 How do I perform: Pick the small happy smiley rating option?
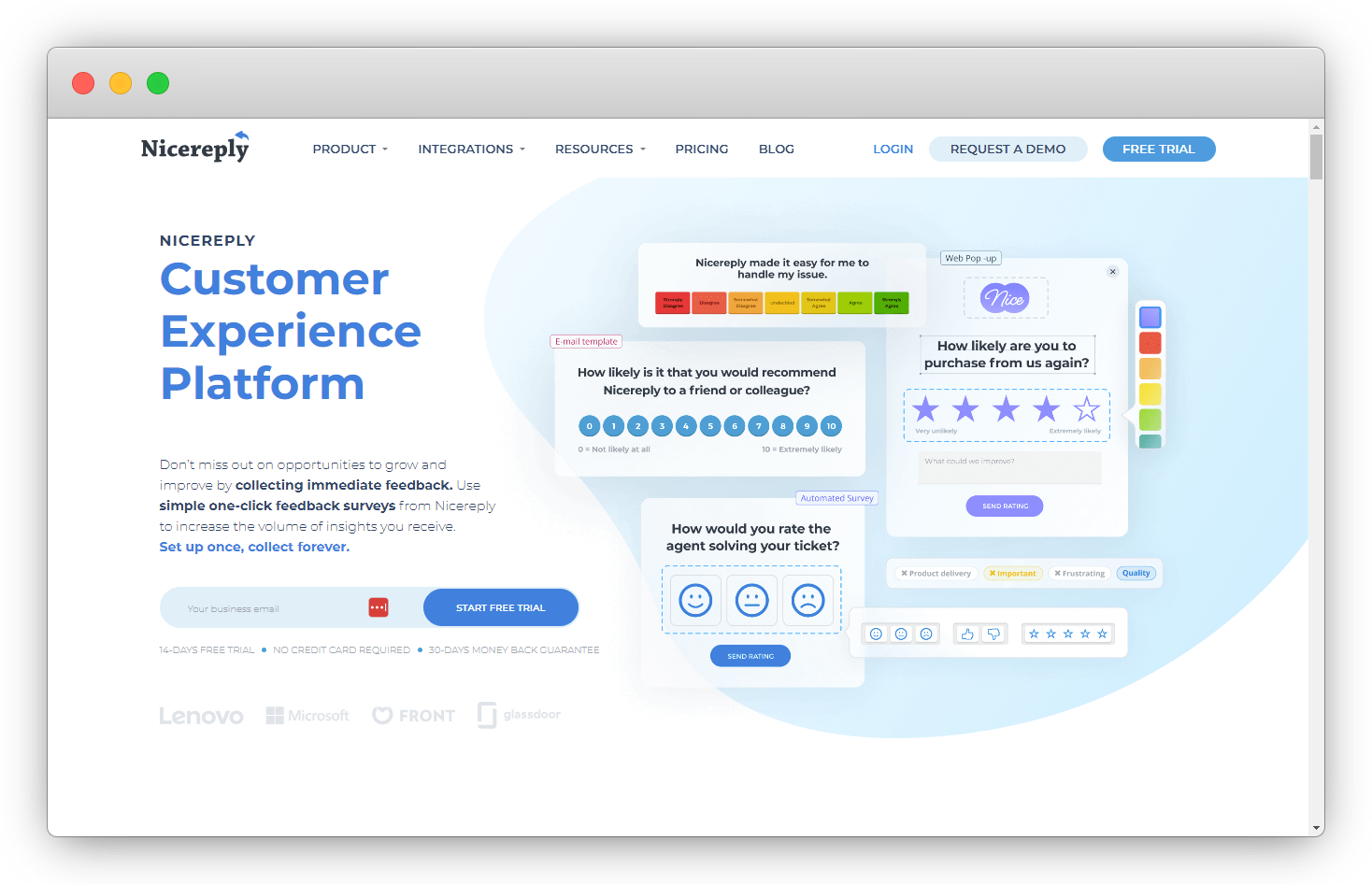876,634
